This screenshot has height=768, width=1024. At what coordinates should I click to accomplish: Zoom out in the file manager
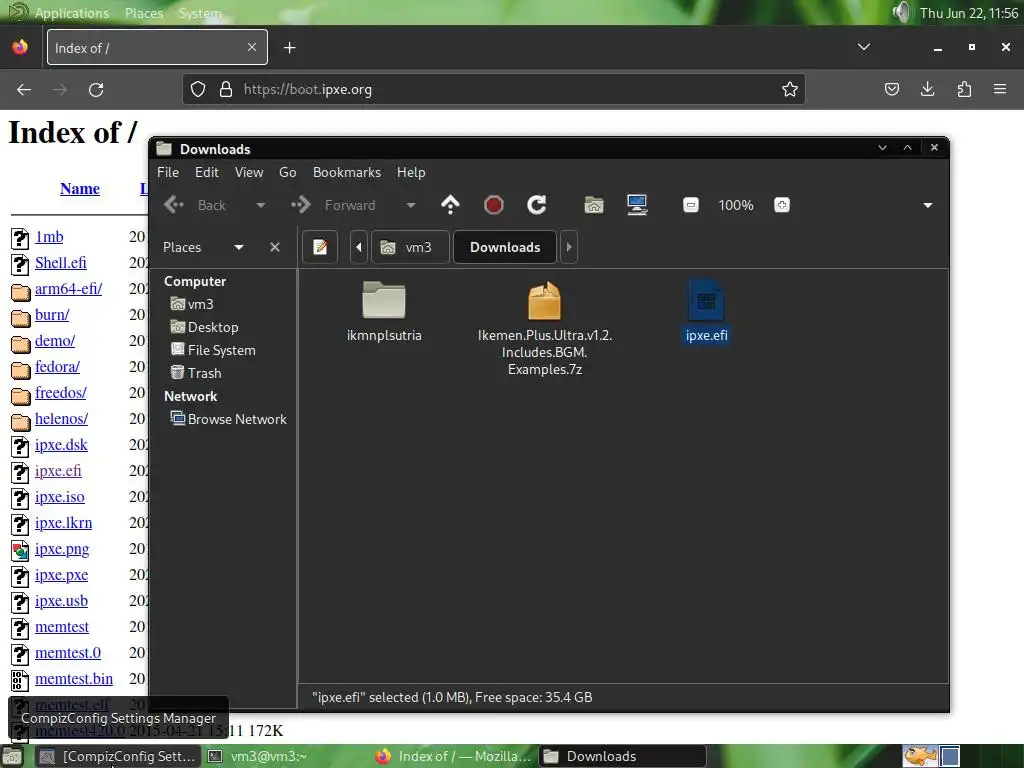coord(690,205)
